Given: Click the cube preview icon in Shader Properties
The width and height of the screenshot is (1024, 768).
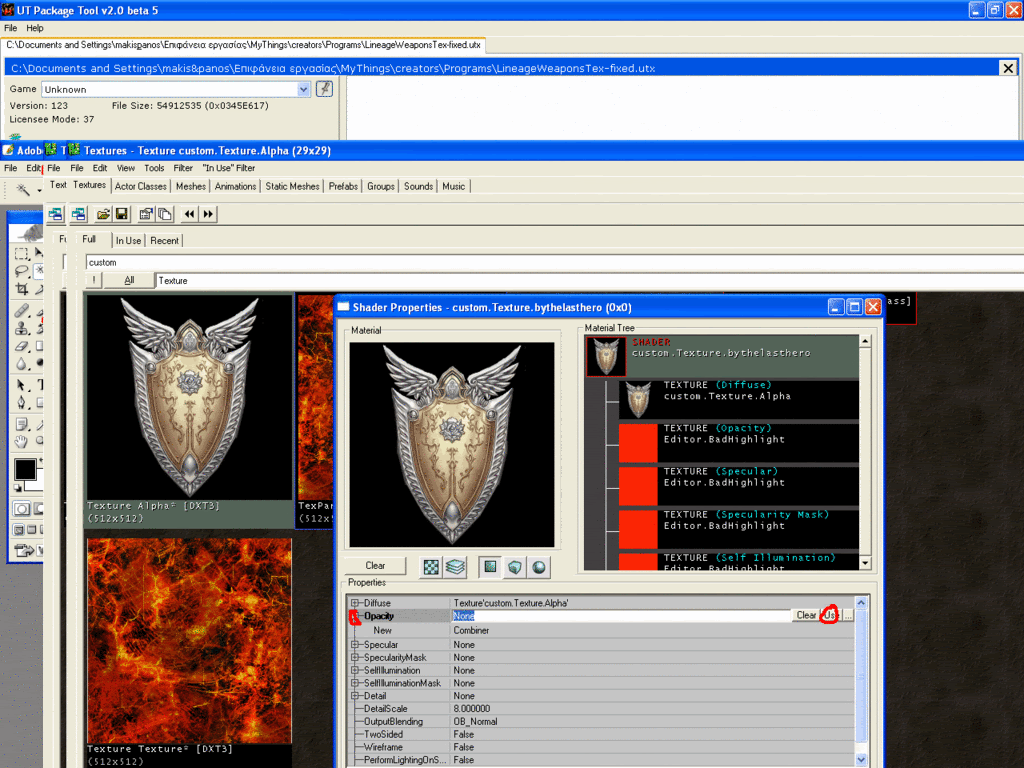Looking at the screenshot, I should (514, 567).
